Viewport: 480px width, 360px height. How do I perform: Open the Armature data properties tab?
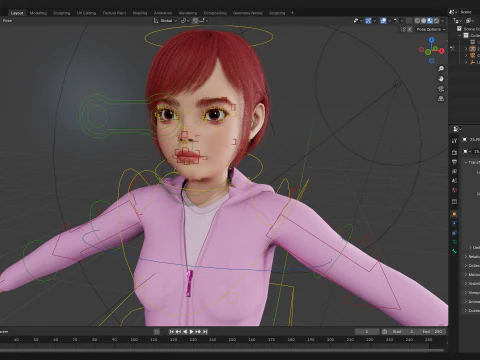click(x=454, y=242)
